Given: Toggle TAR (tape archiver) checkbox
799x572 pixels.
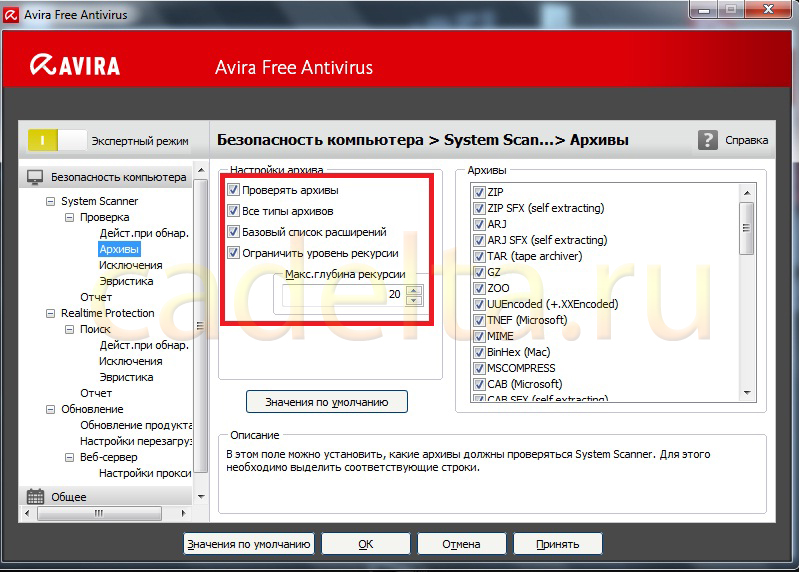Looking at the screenshot, I should click(479, 256).
